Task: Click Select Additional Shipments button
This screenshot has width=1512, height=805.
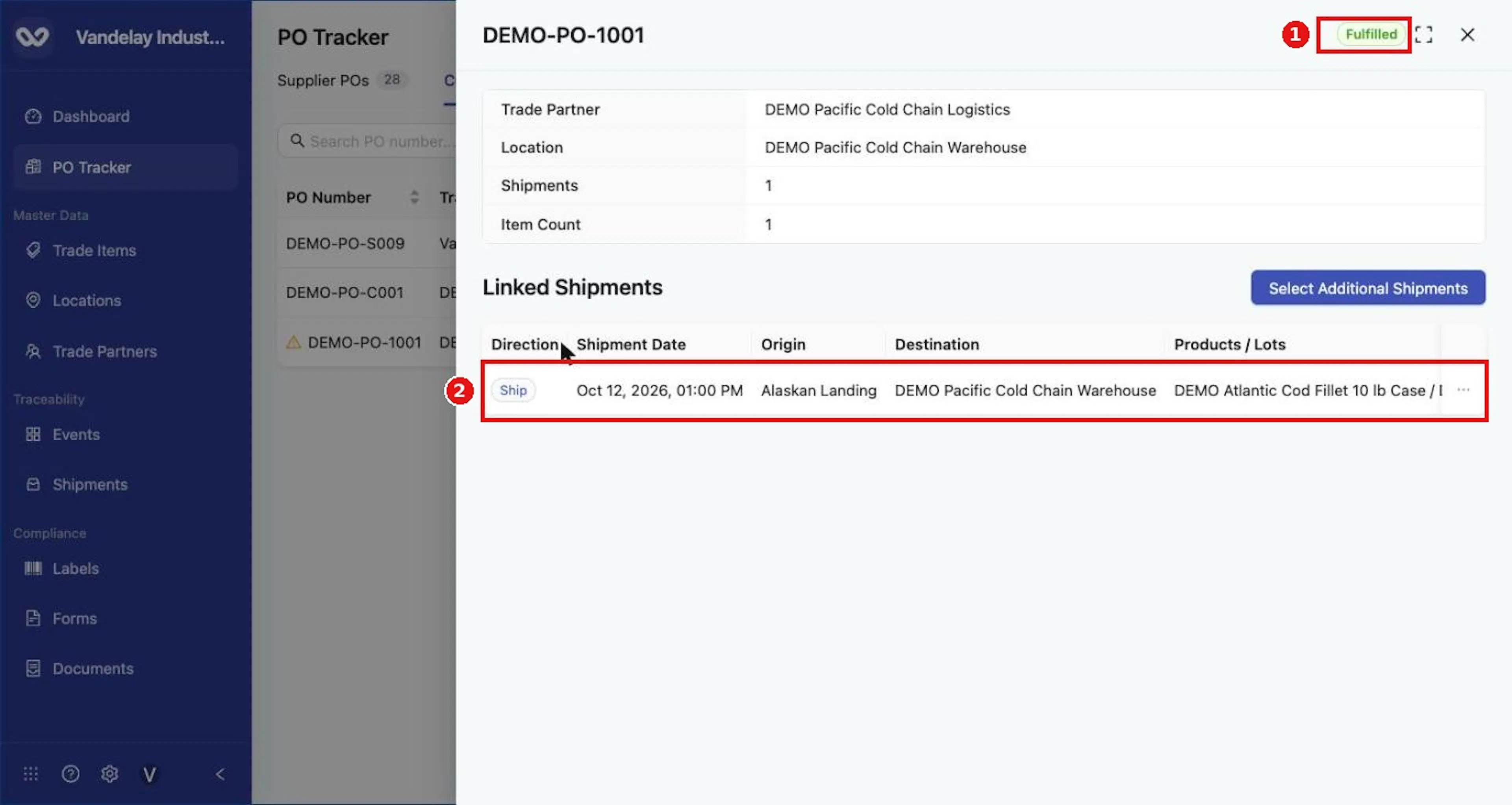Action: (x=1368, y=288)
